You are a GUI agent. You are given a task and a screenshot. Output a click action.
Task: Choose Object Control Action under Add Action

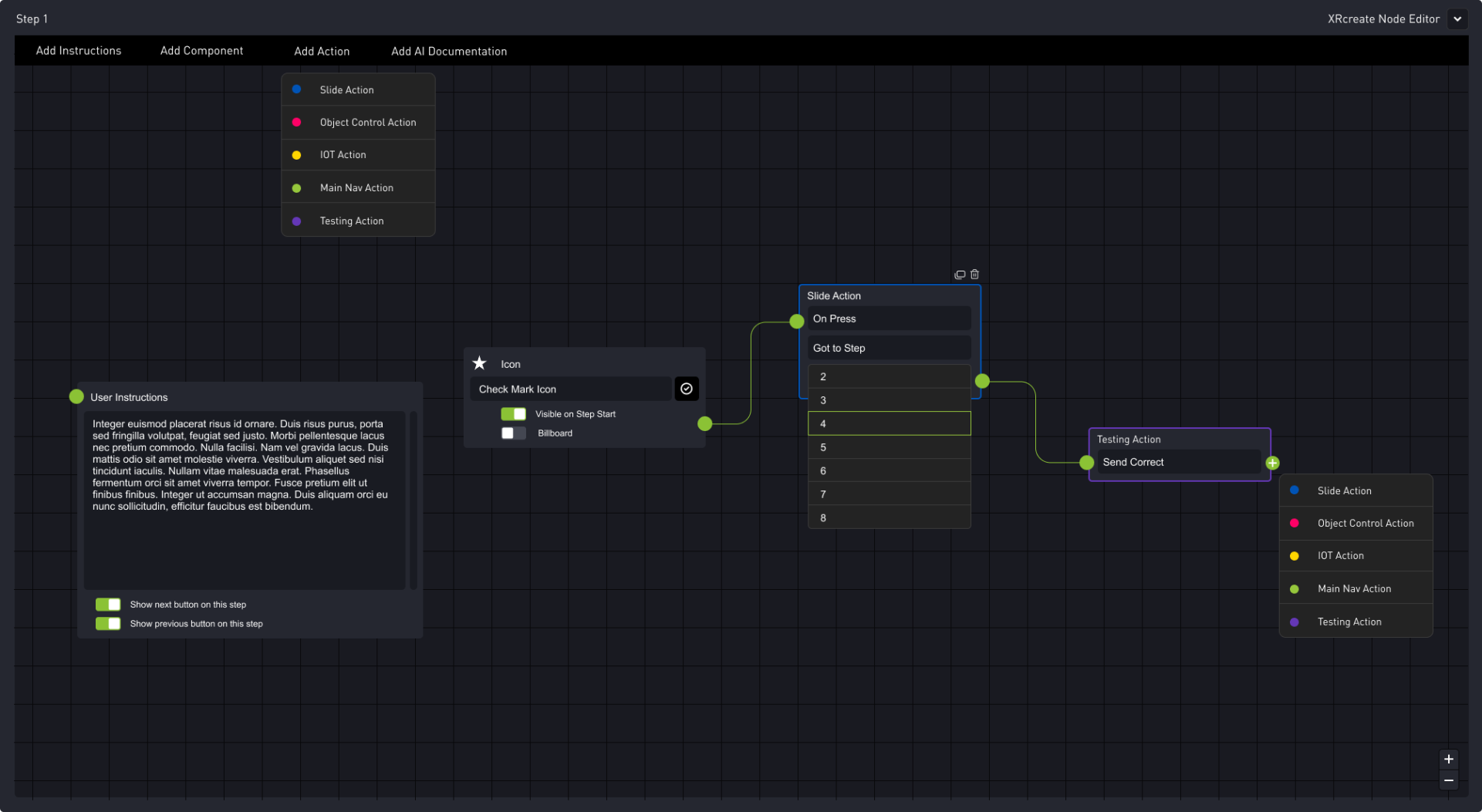click(x=367, y=123)
